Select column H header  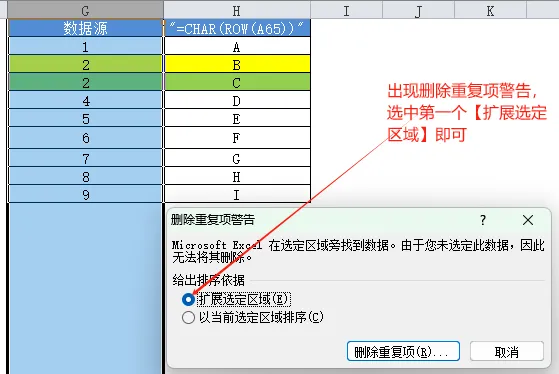237,10
